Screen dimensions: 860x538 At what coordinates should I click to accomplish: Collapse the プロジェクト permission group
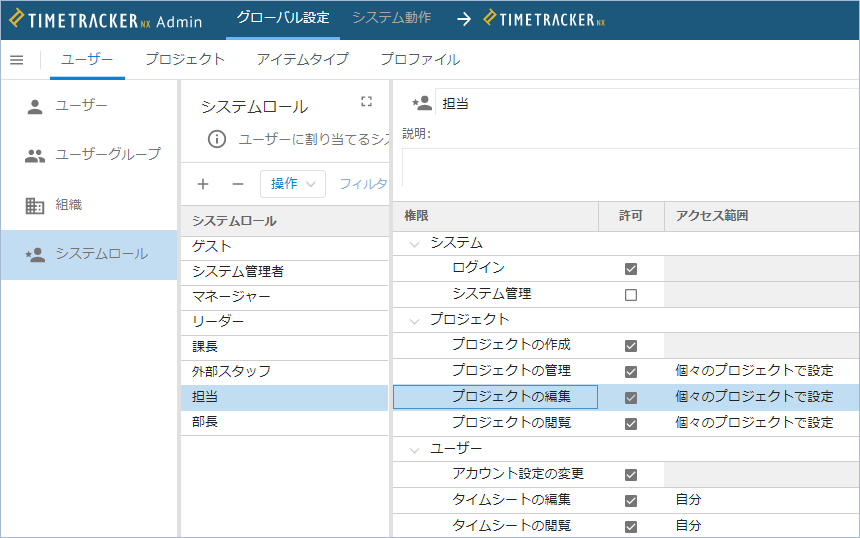[x=414, y=320]
